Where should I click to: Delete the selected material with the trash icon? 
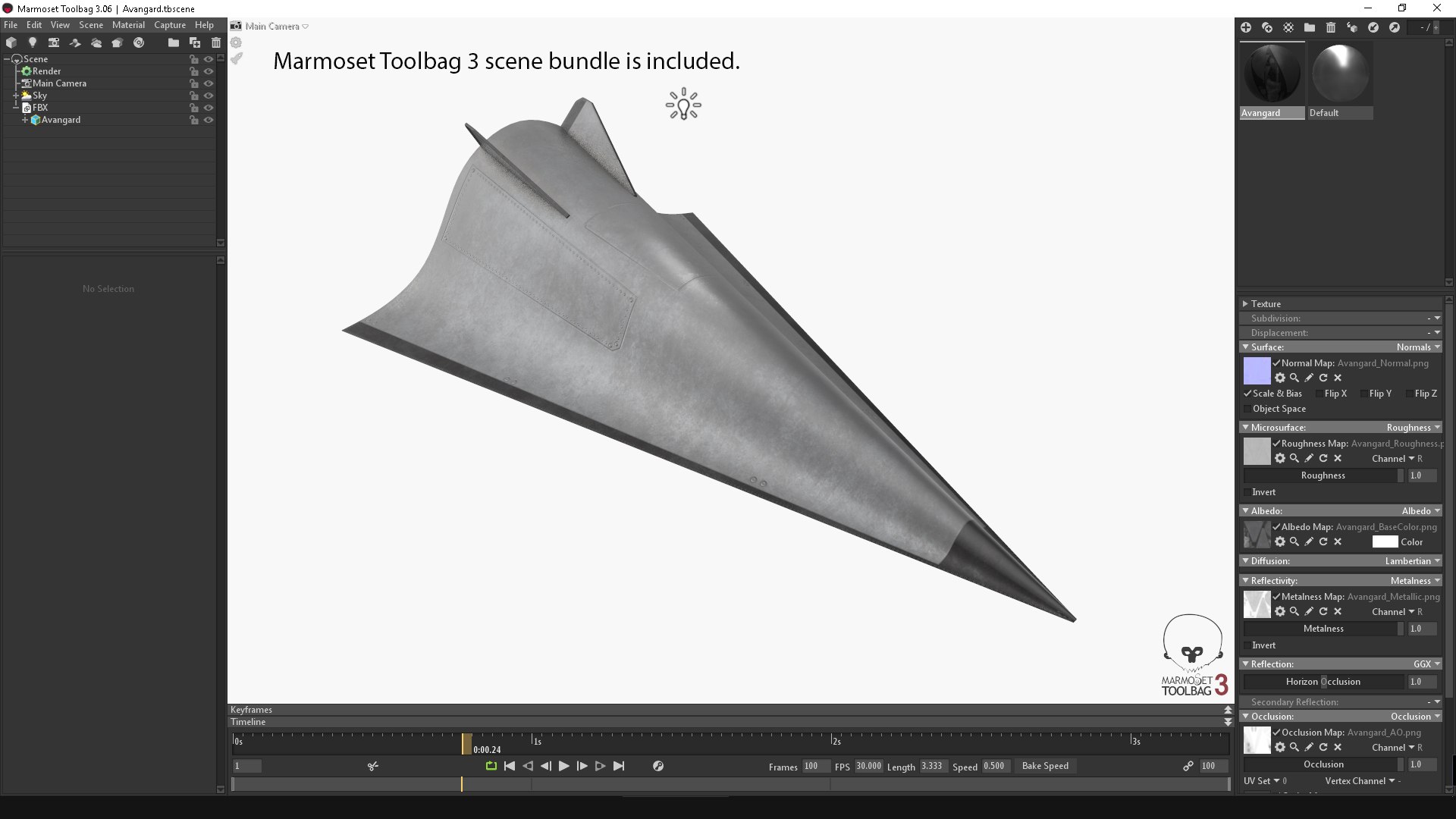click(1331, 27)
